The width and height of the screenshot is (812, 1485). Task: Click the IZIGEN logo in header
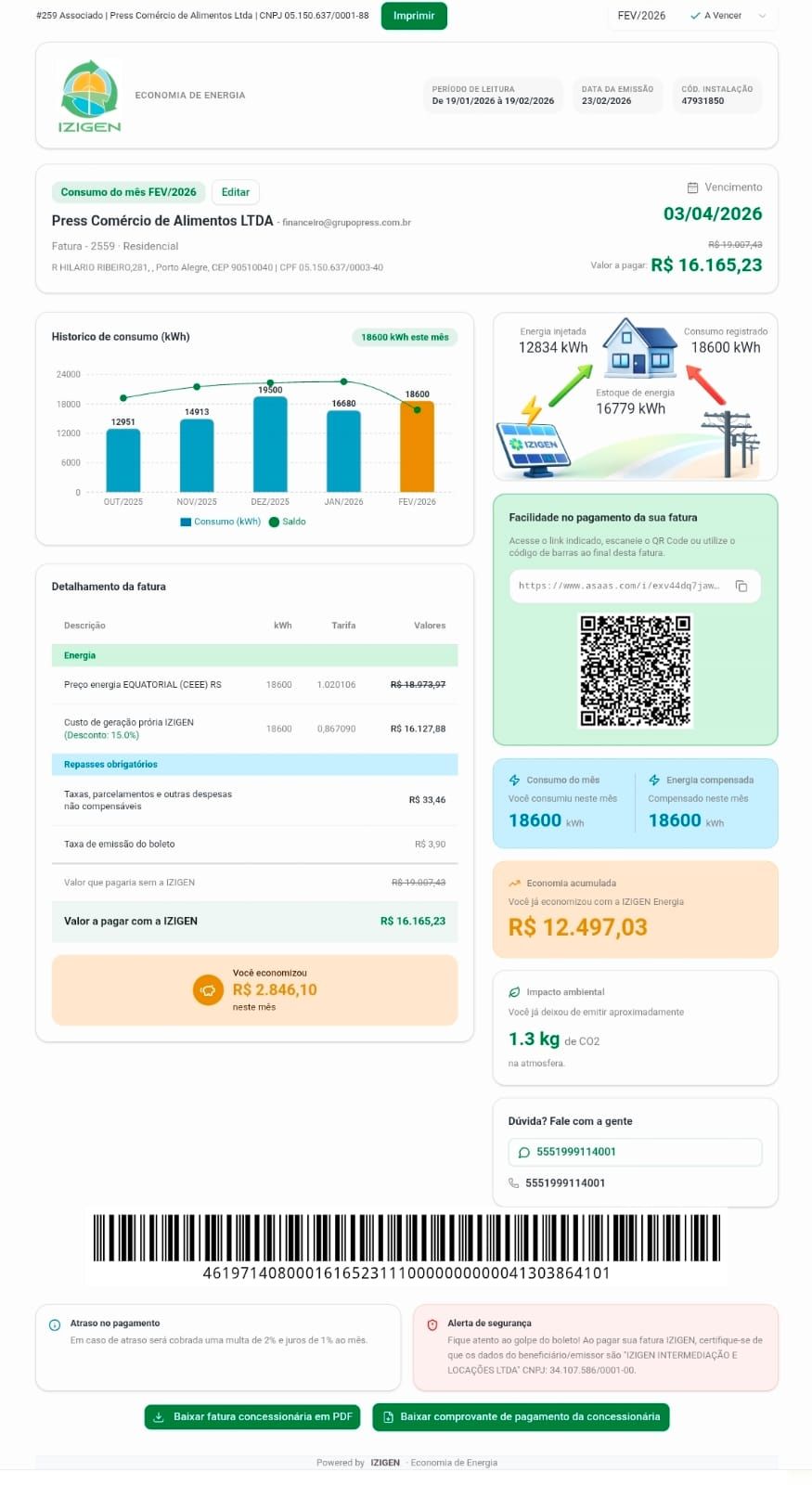(89, 96)
